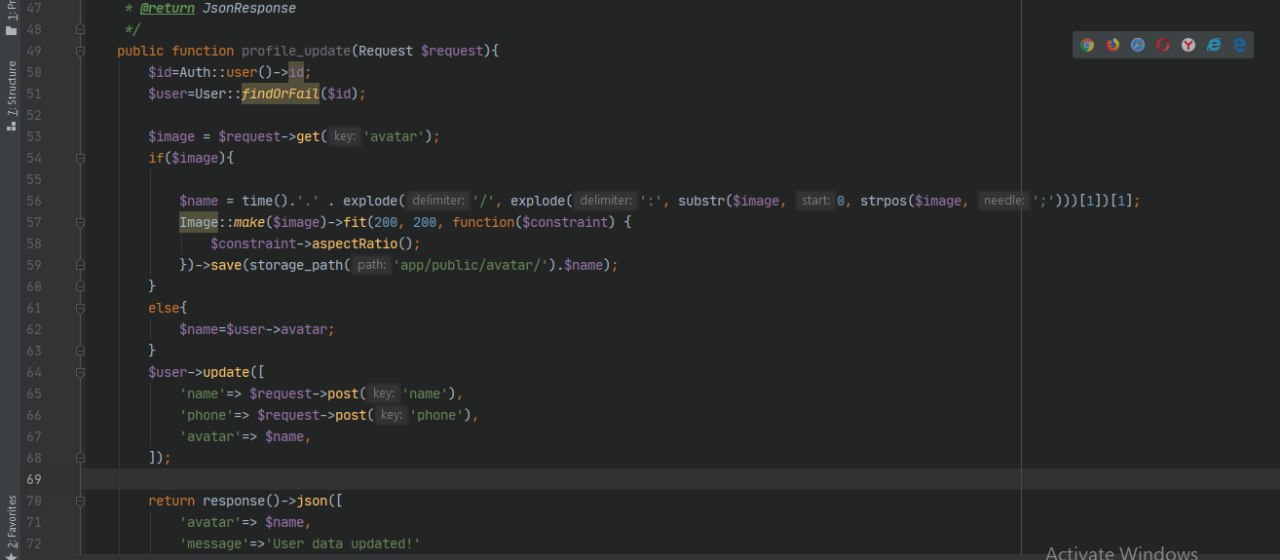Toggle fold marker at line 59 closure end
Screen dimensions: 1280x560
click(80, 265)
